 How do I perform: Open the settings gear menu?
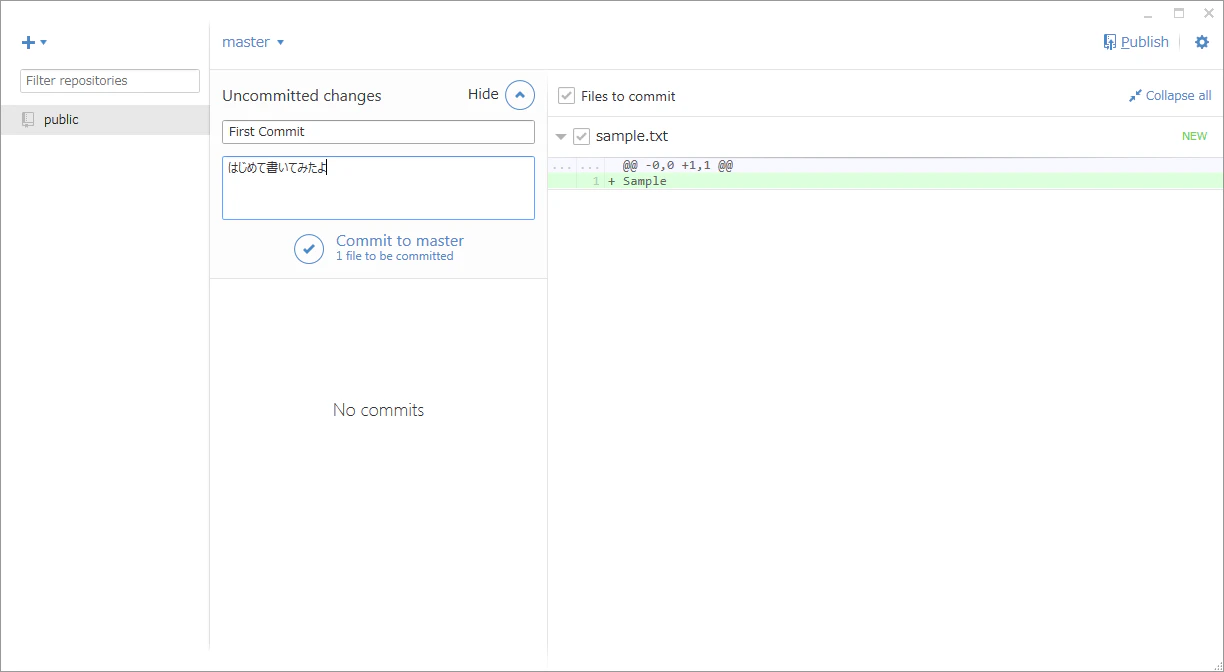(x=1202, y=42)
